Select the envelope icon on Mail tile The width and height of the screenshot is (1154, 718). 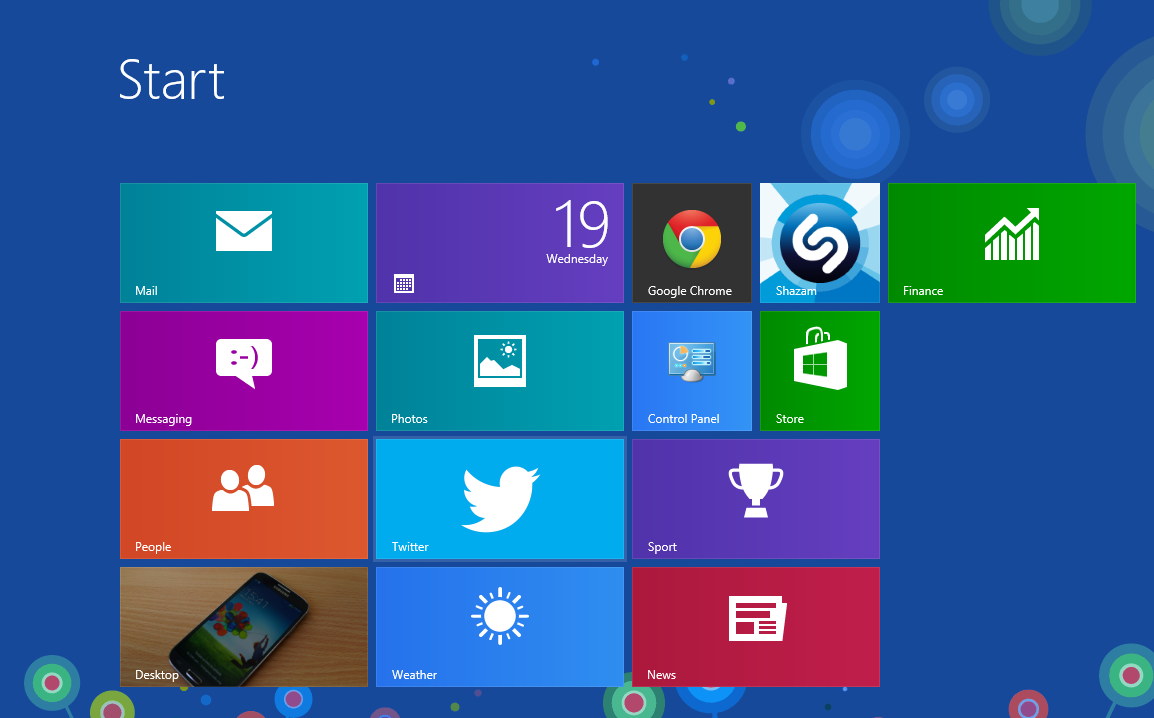point(243,231)
